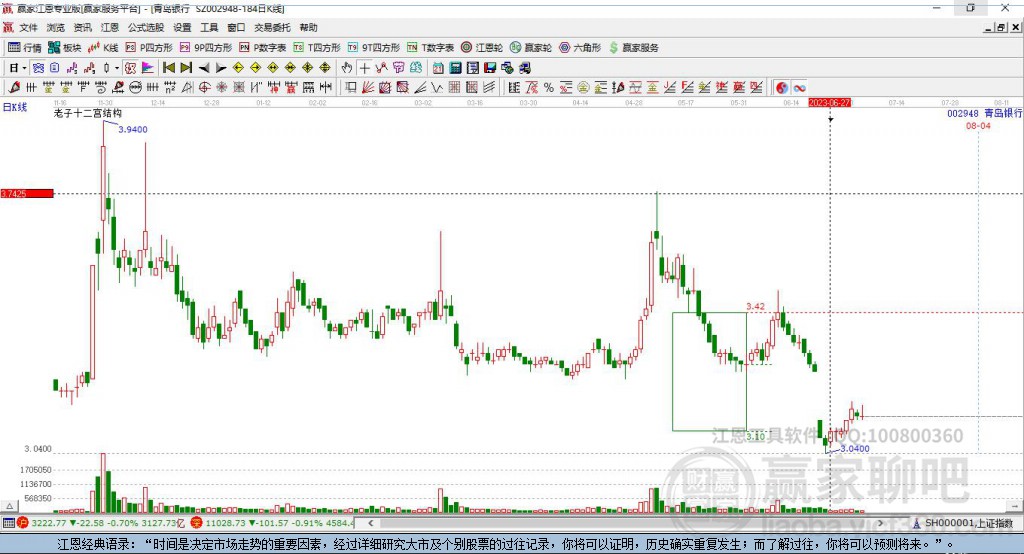Click the table icon in status bar
This screenshot has width=1024, height=554.
point(8,523)
